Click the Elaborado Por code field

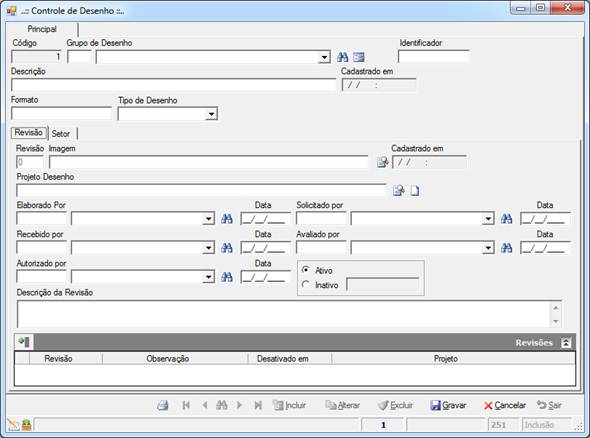[41, 219]
